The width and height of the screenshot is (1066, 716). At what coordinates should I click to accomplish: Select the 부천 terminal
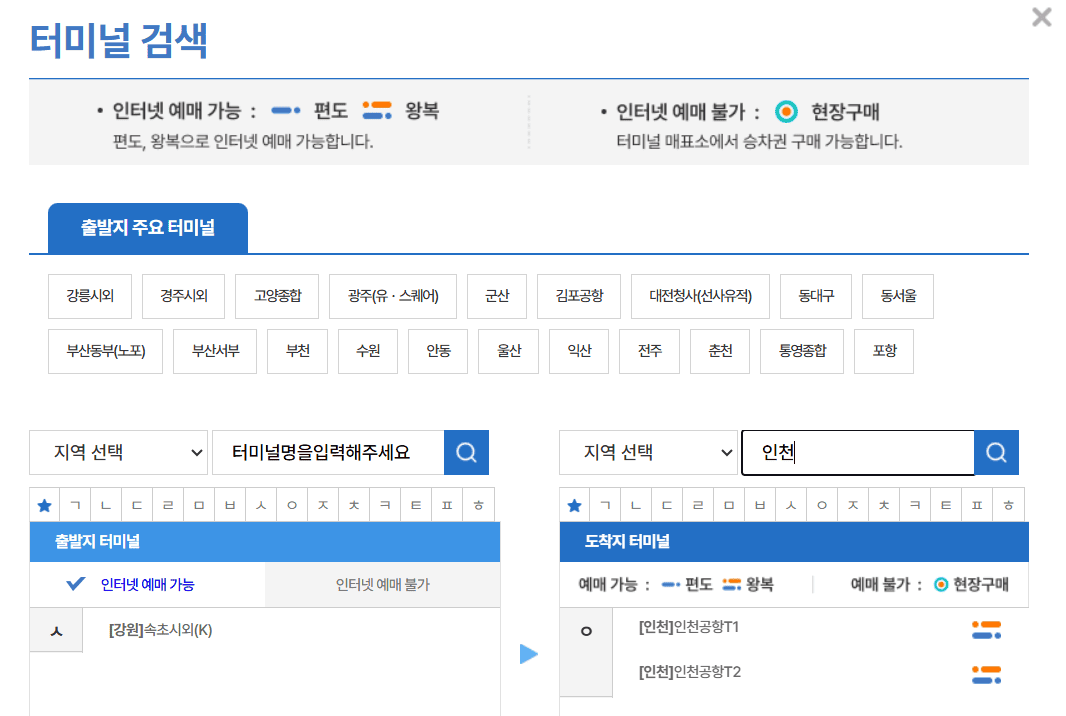coord(298,352)
